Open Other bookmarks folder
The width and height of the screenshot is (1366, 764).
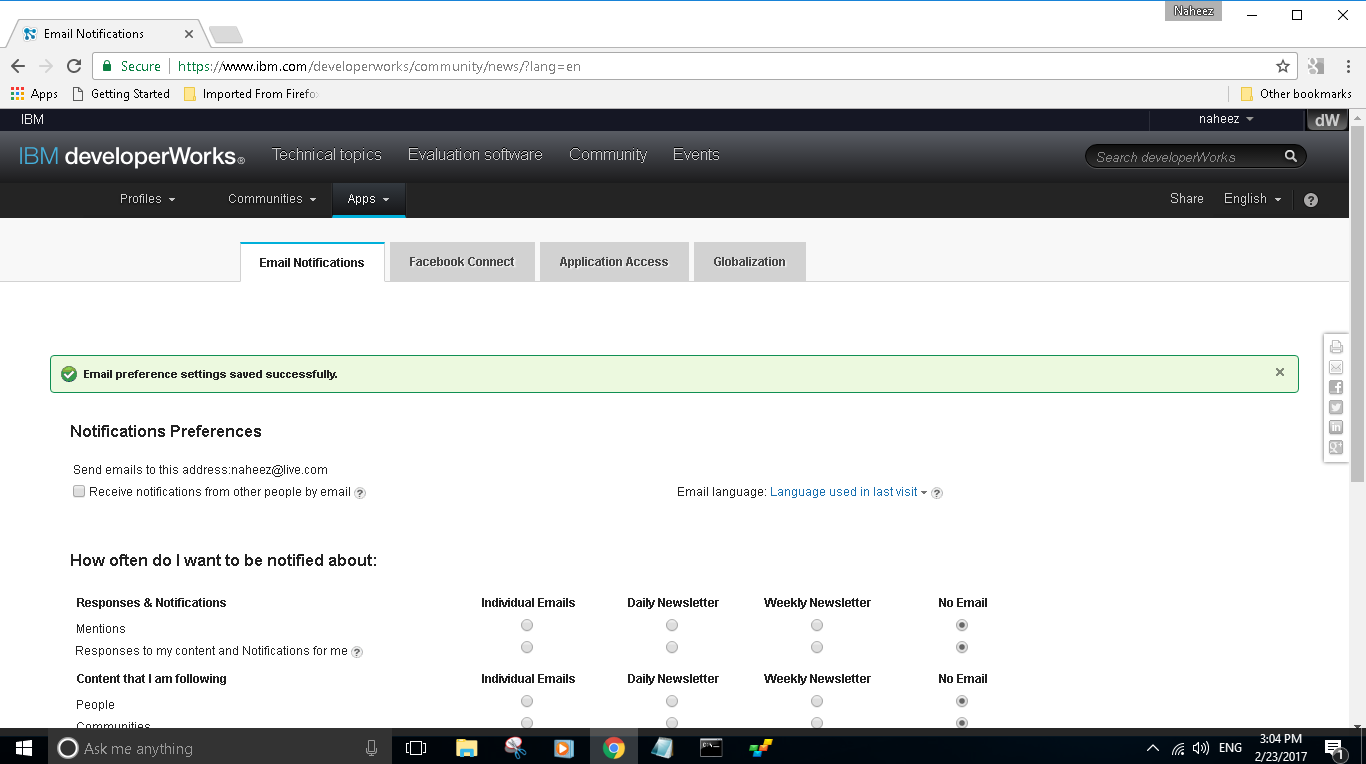[x=1296, y=94]
